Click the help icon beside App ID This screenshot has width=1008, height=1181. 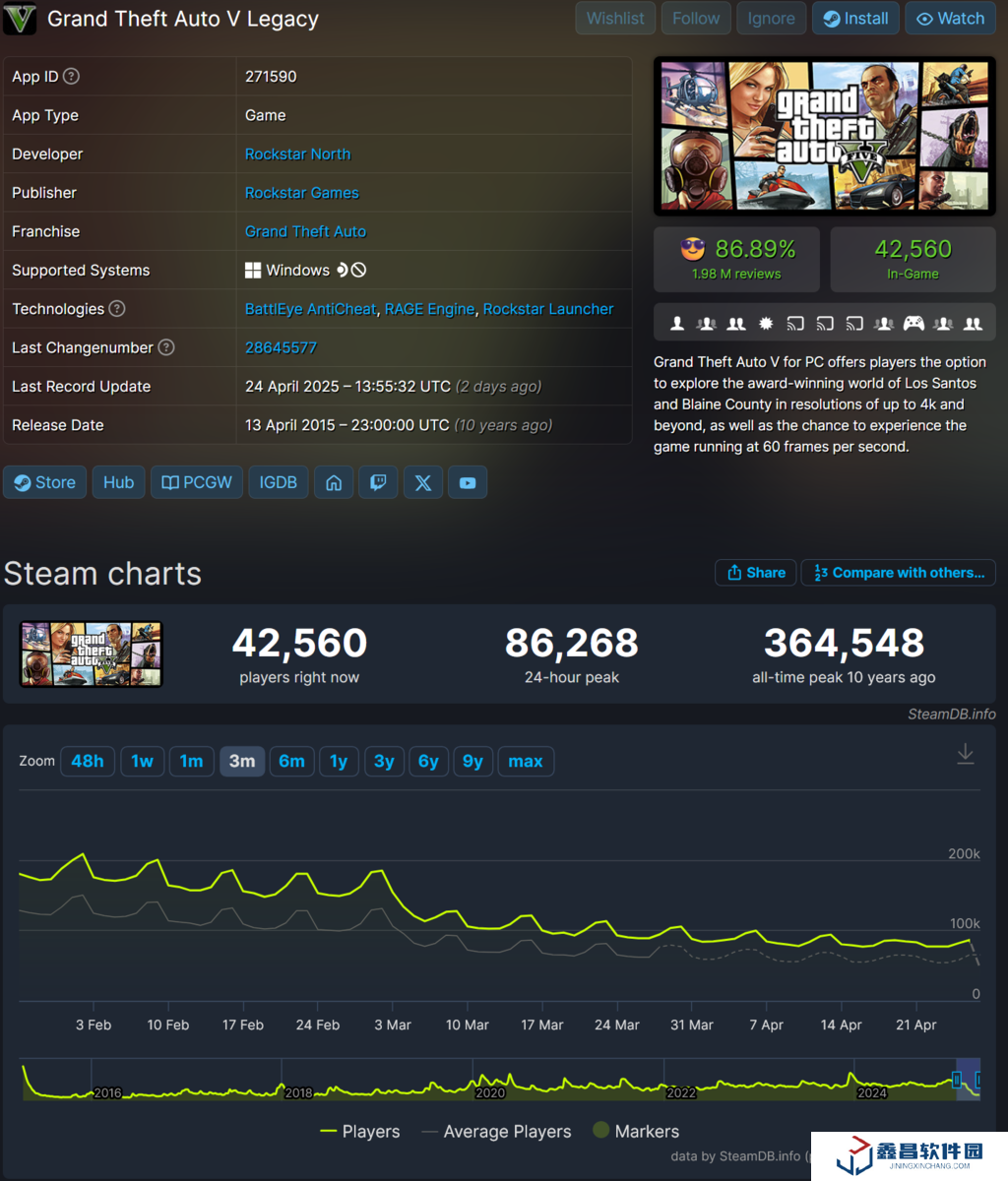[x=72, y=76]
